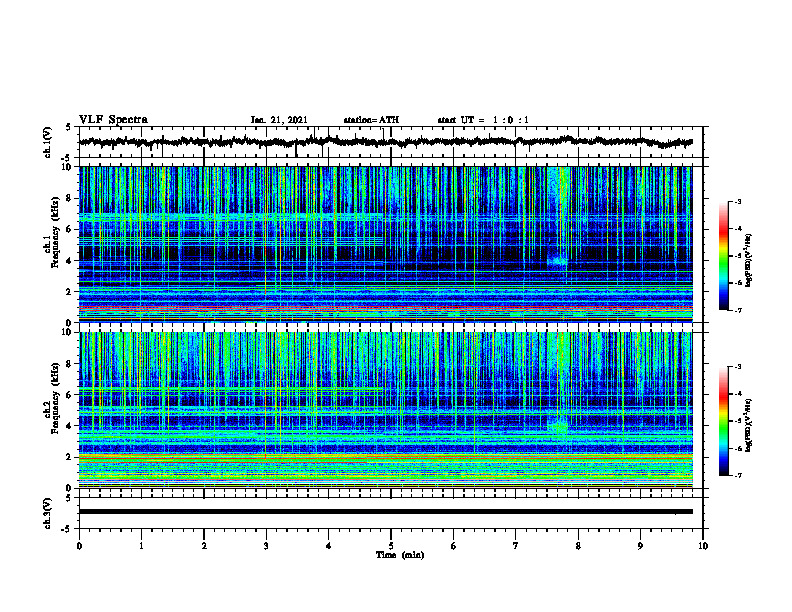The height and width of the screenshot is (612, 792).
Task: Click the "5" tick label on ch.1(V) axis
Action: click(69, 128)
